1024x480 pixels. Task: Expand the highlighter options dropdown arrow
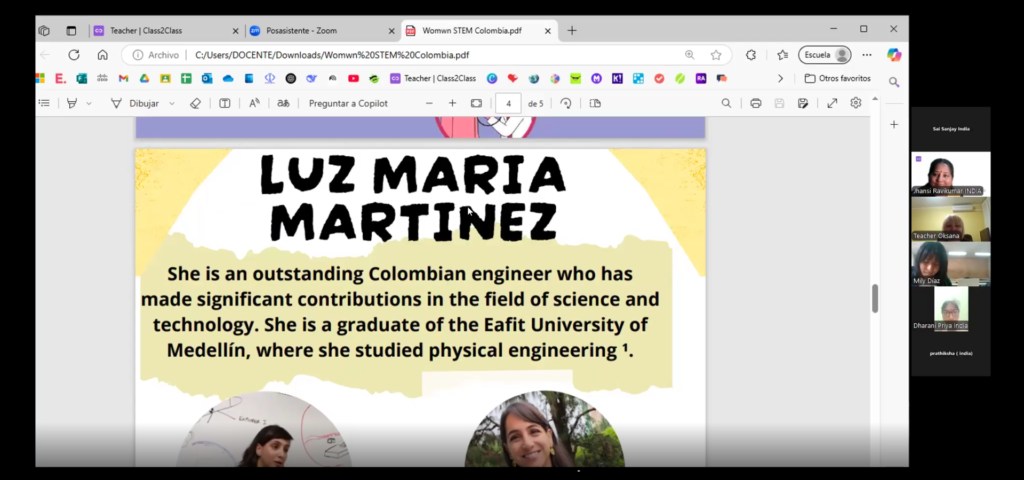(x=89, y=103)
